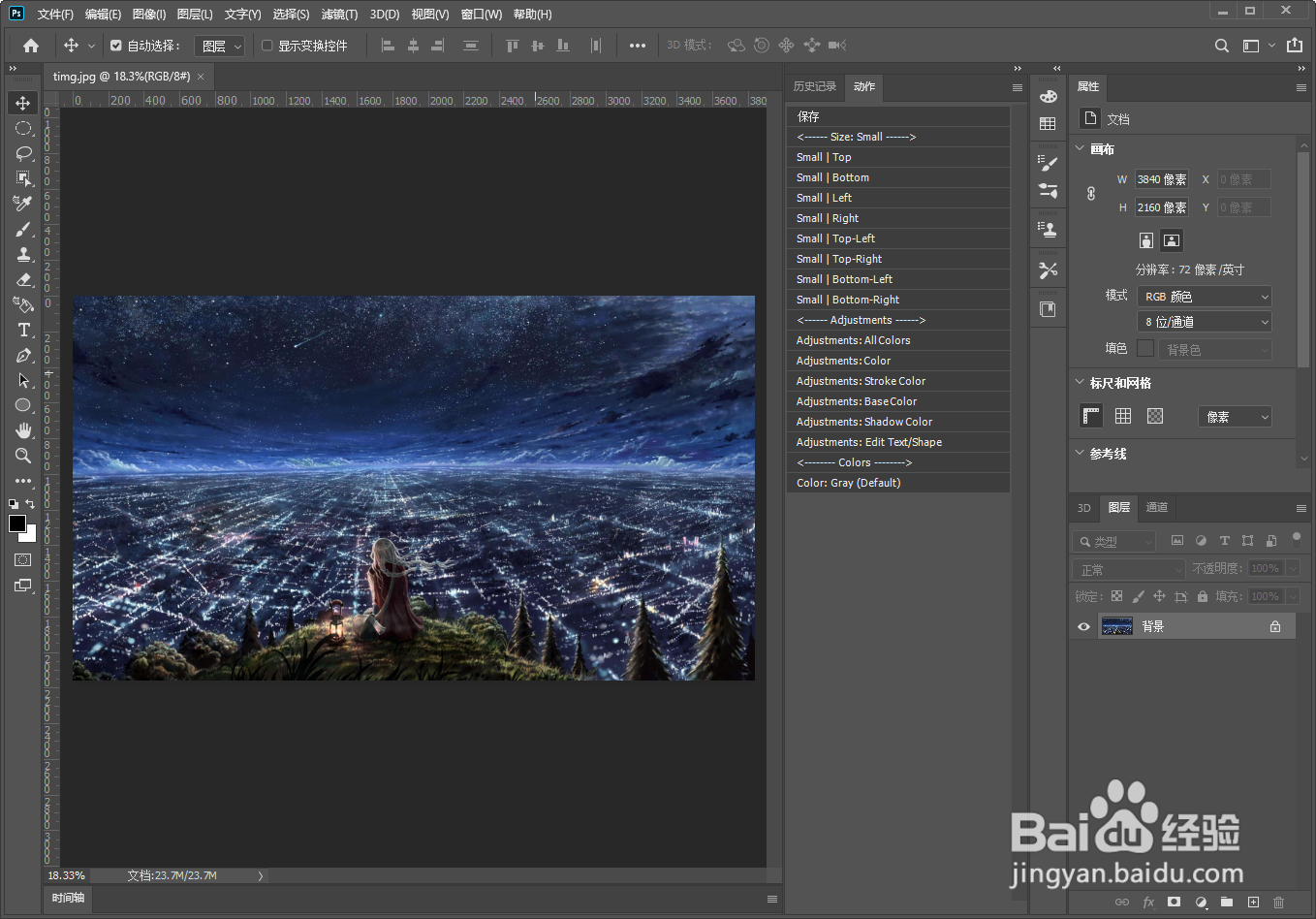
Task: Select action Small | Bottom-Right
Action: point(898,300)
